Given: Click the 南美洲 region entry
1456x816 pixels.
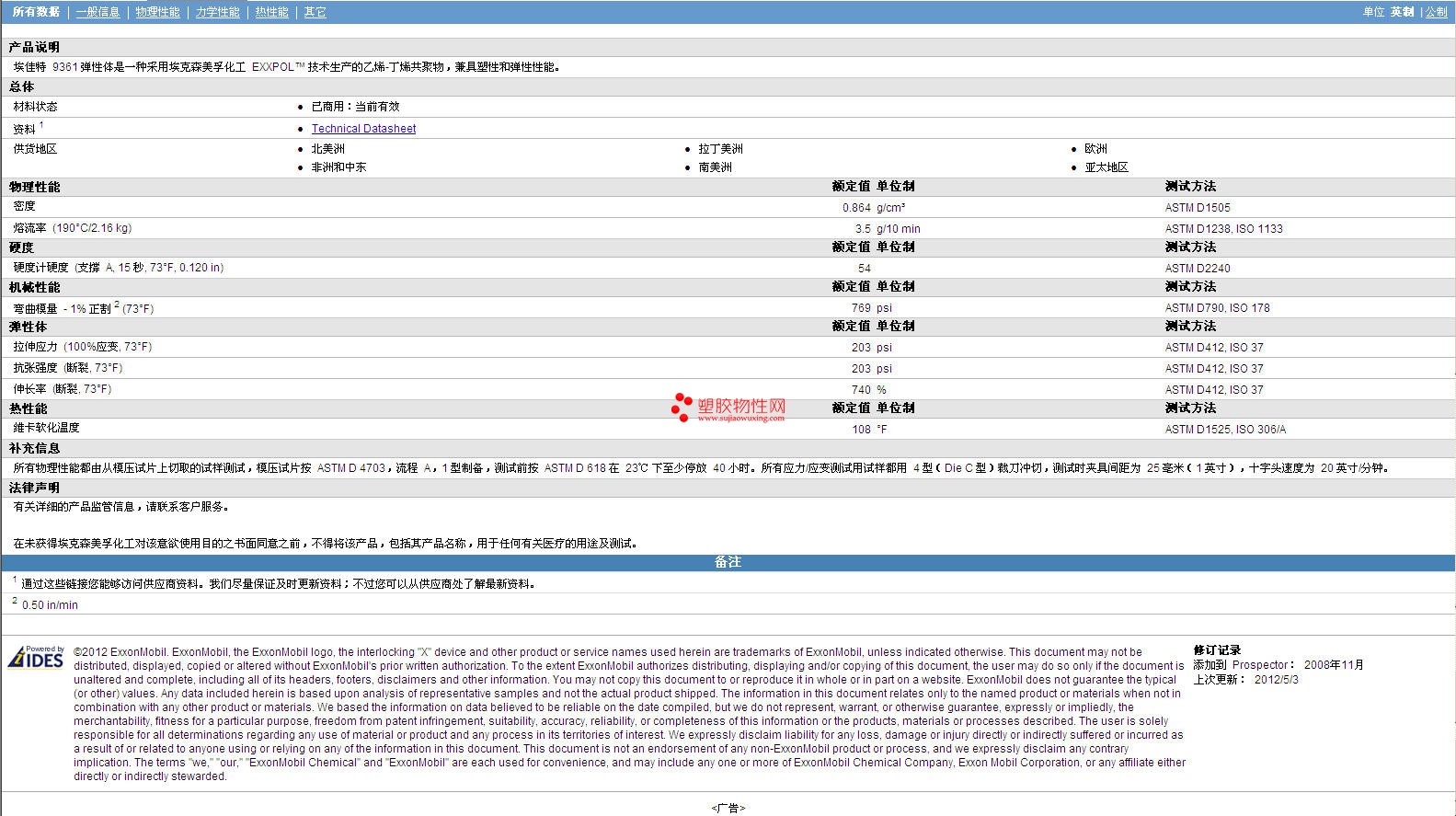Looking at the screenshot, I should [715, 167].
